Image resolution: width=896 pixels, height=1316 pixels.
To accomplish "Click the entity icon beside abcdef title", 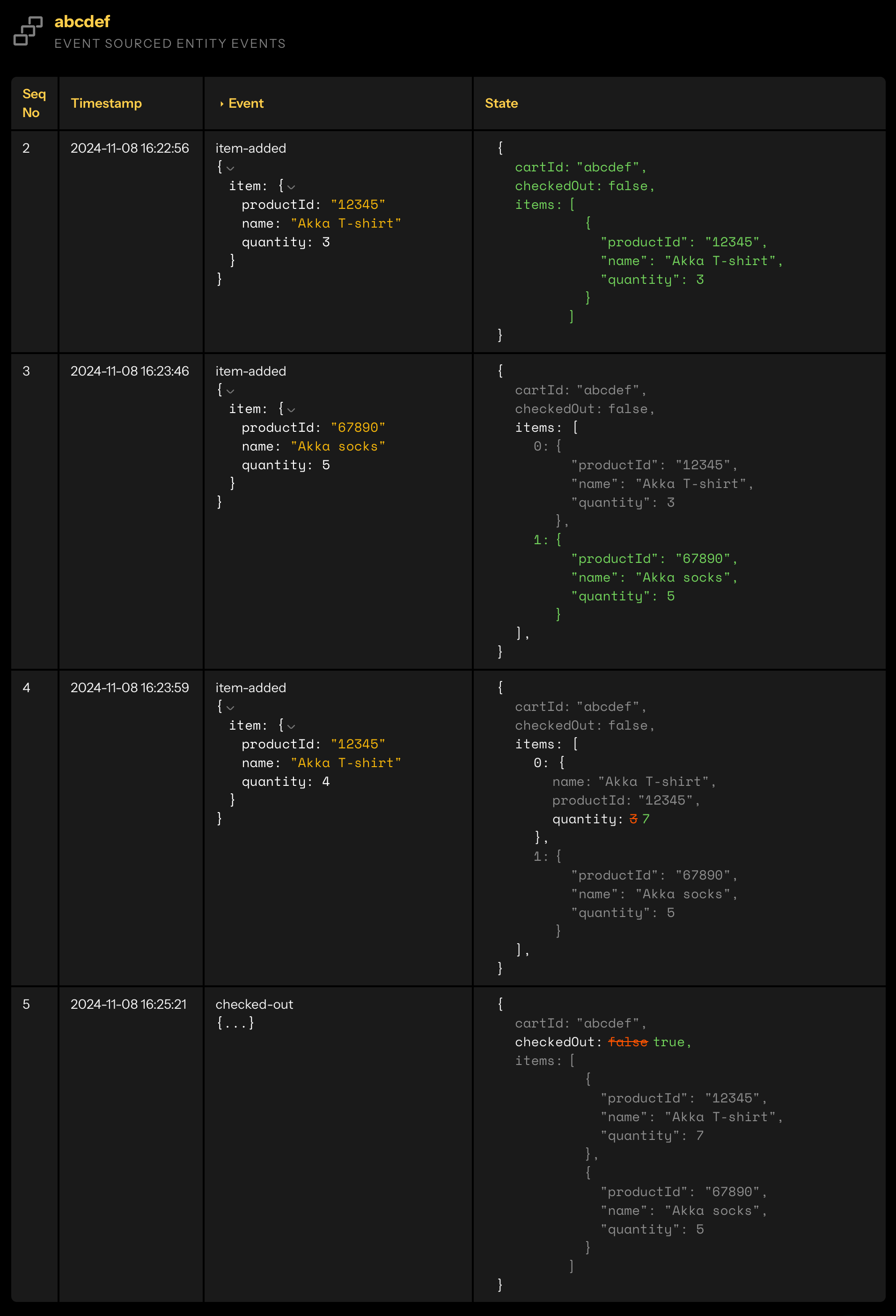I will coord(28,31).
